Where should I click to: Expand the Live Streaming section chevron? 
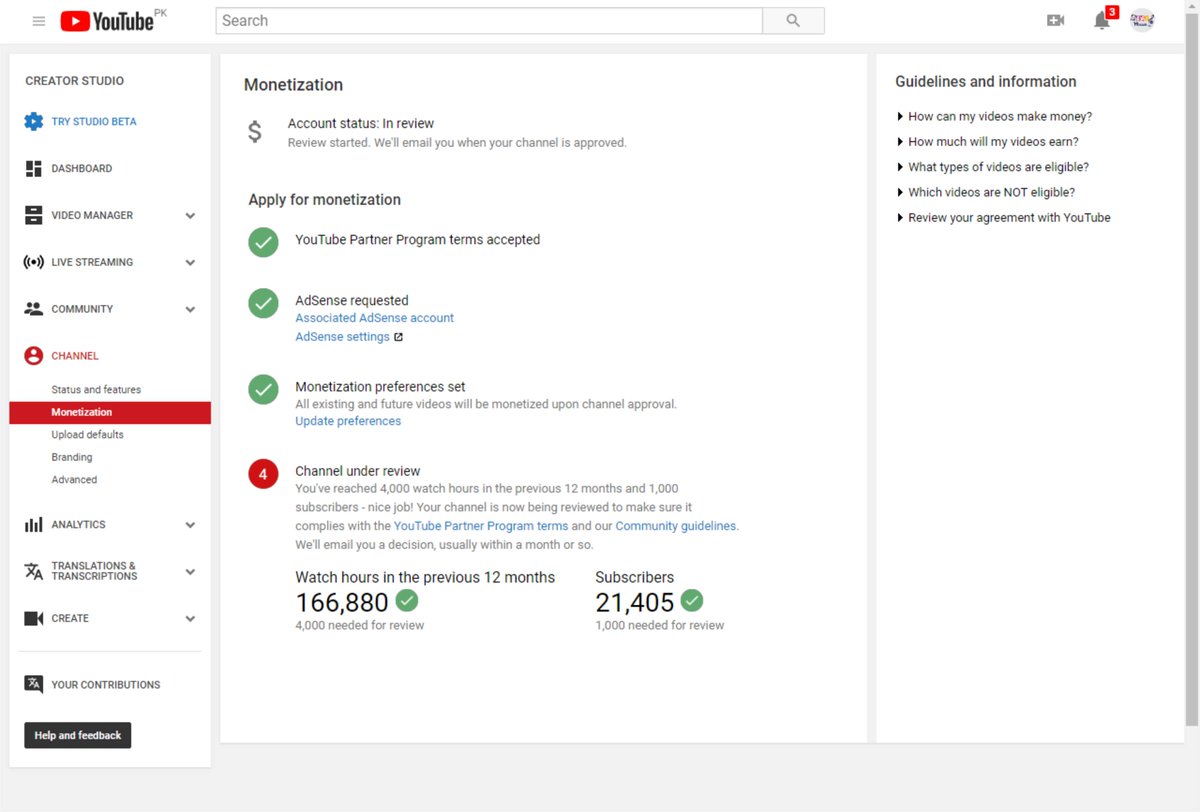click(x=190, y=263)
